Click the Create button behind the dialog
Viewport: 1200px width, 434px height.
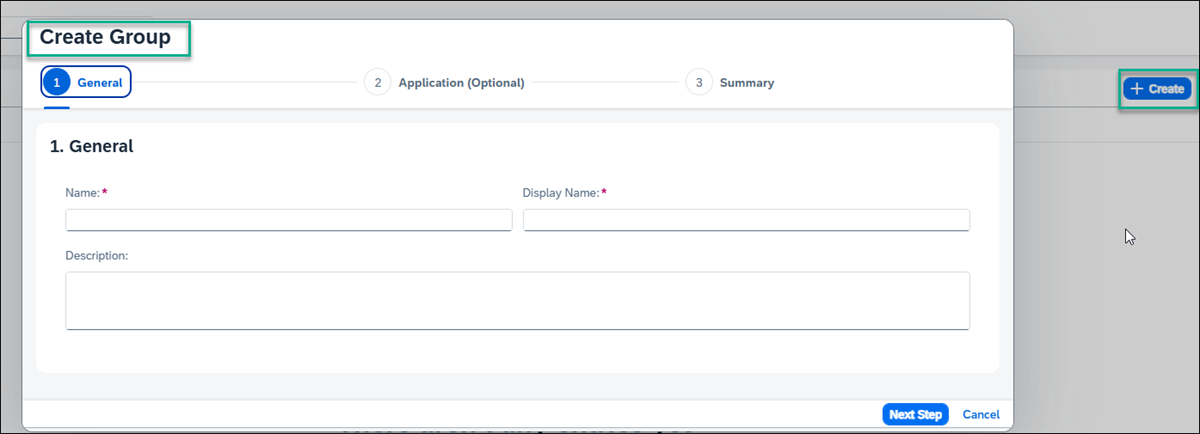[1157, 89]
